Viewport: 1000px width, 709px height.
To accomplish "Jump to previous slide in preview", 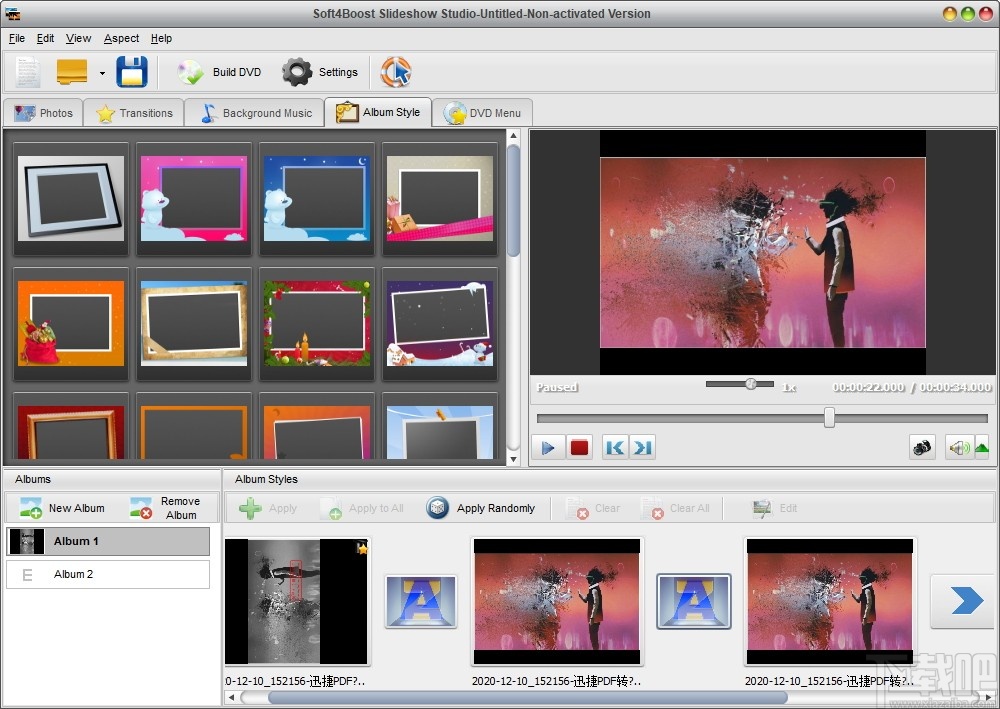I will 615,447.
